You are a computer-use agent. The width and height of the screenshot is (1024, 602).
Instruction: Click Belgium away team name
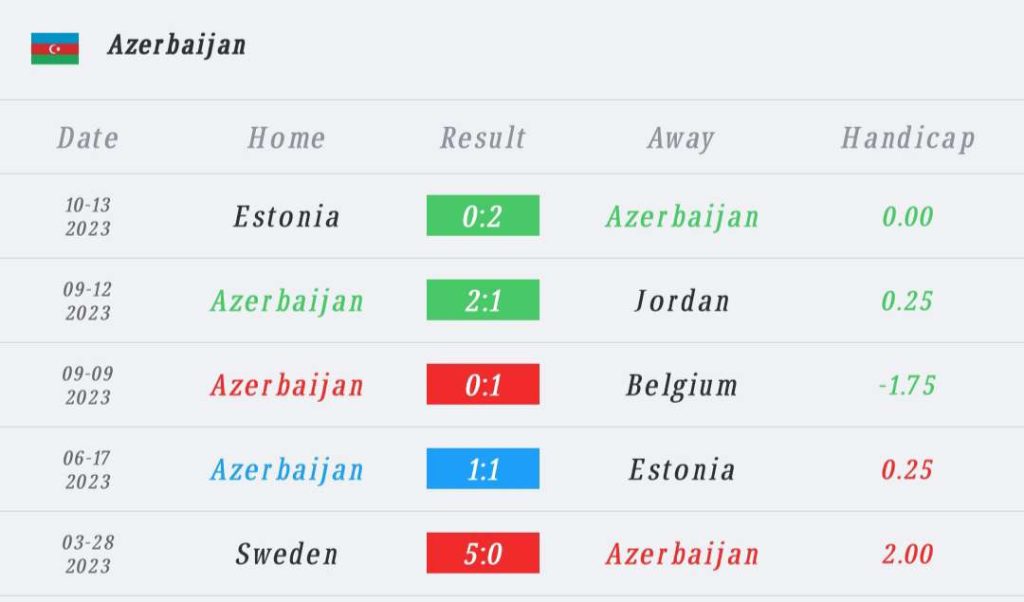[x=682, y=386]
